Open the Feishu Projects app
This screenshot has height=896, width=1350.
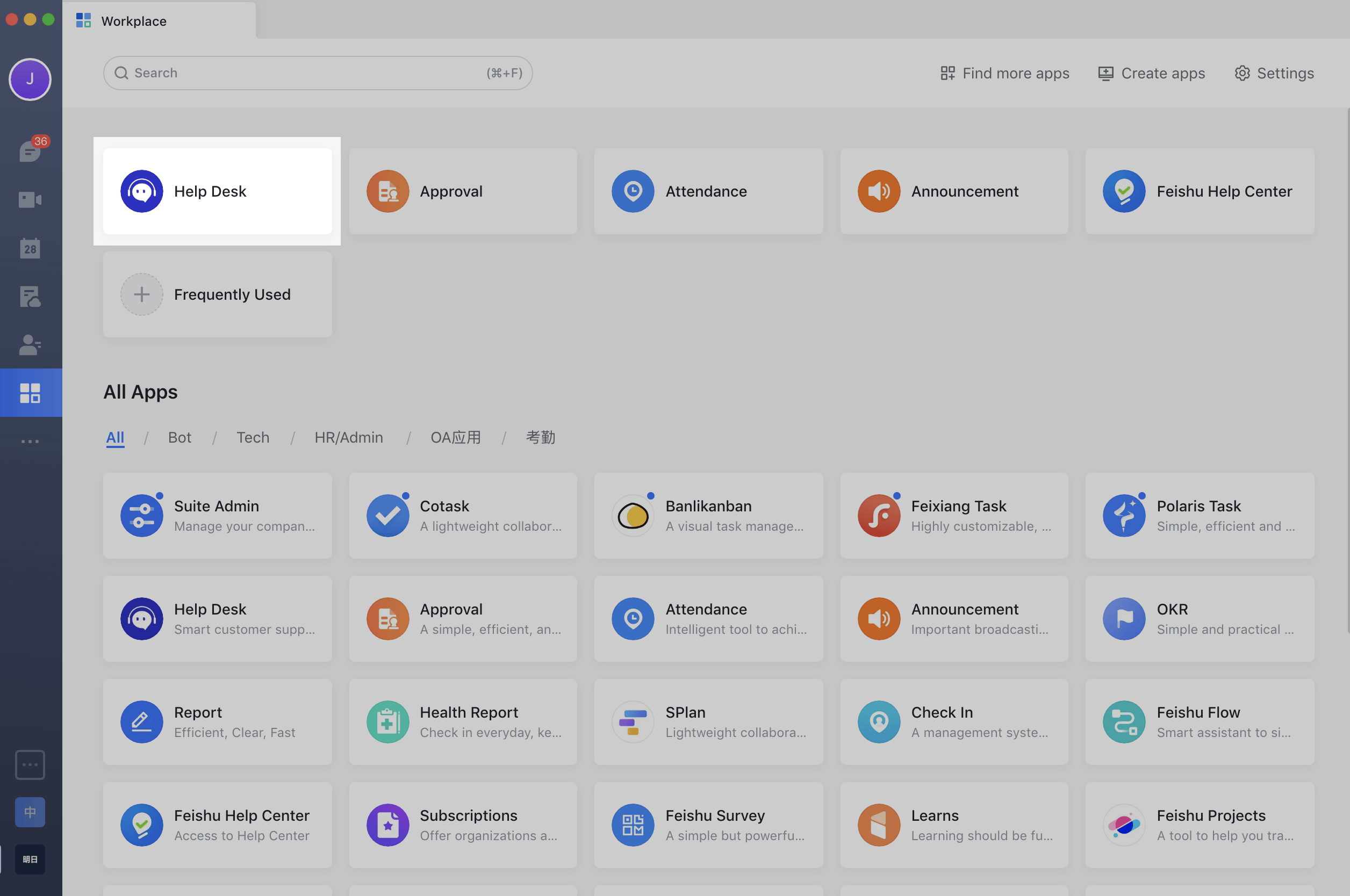pos(1200,825)
